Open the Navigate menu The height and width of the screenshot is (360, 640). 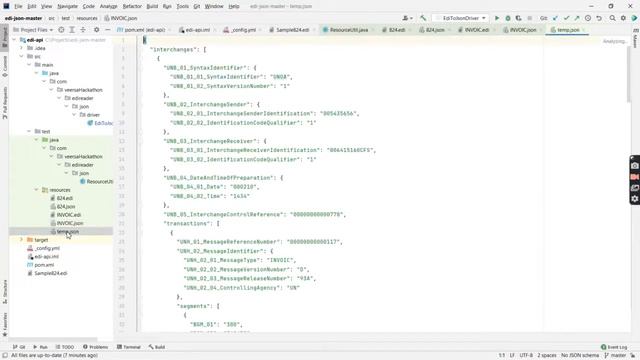67,7
